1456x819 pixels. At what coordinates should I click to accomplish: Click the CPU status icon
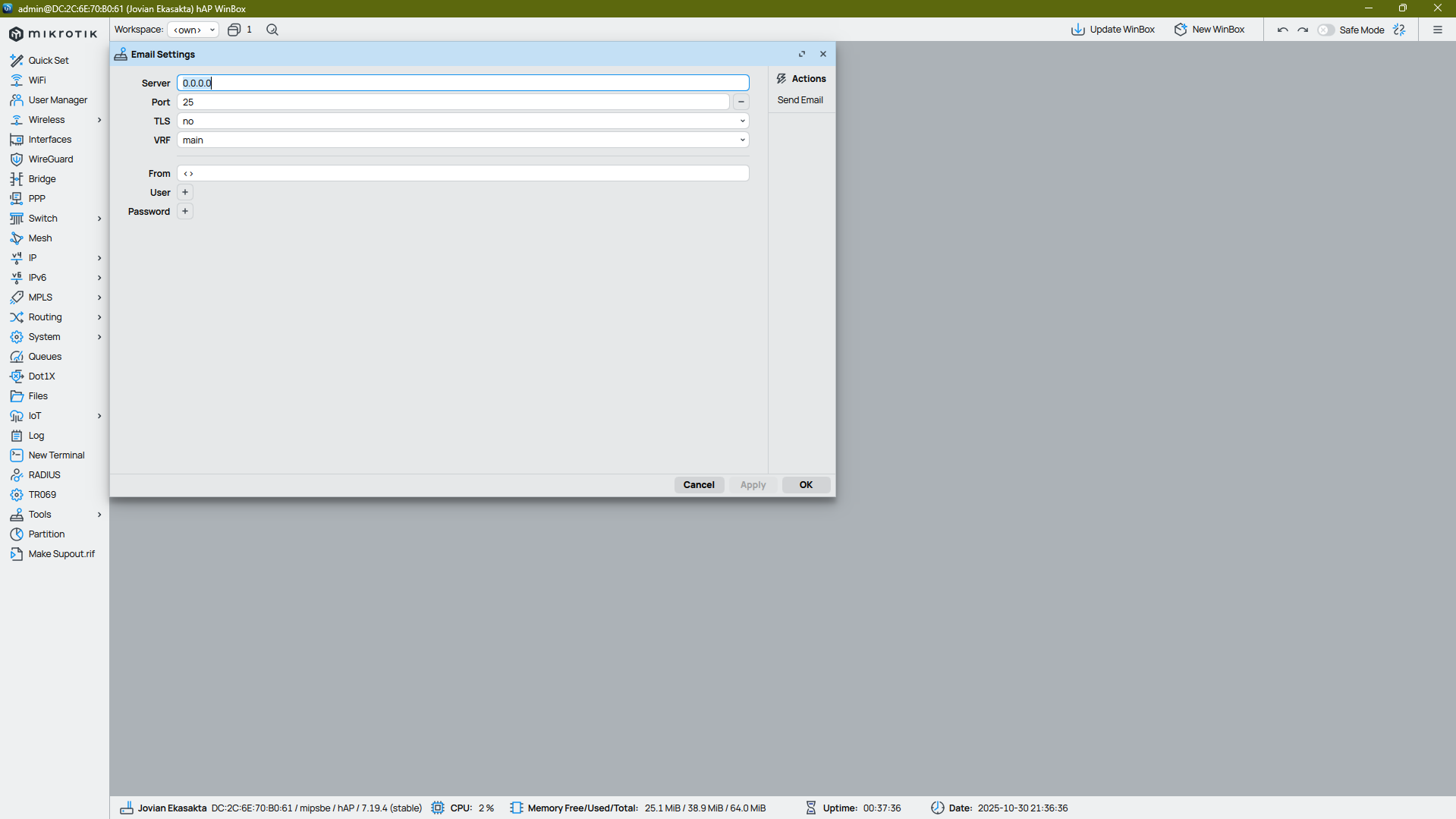tap(438, 808)
